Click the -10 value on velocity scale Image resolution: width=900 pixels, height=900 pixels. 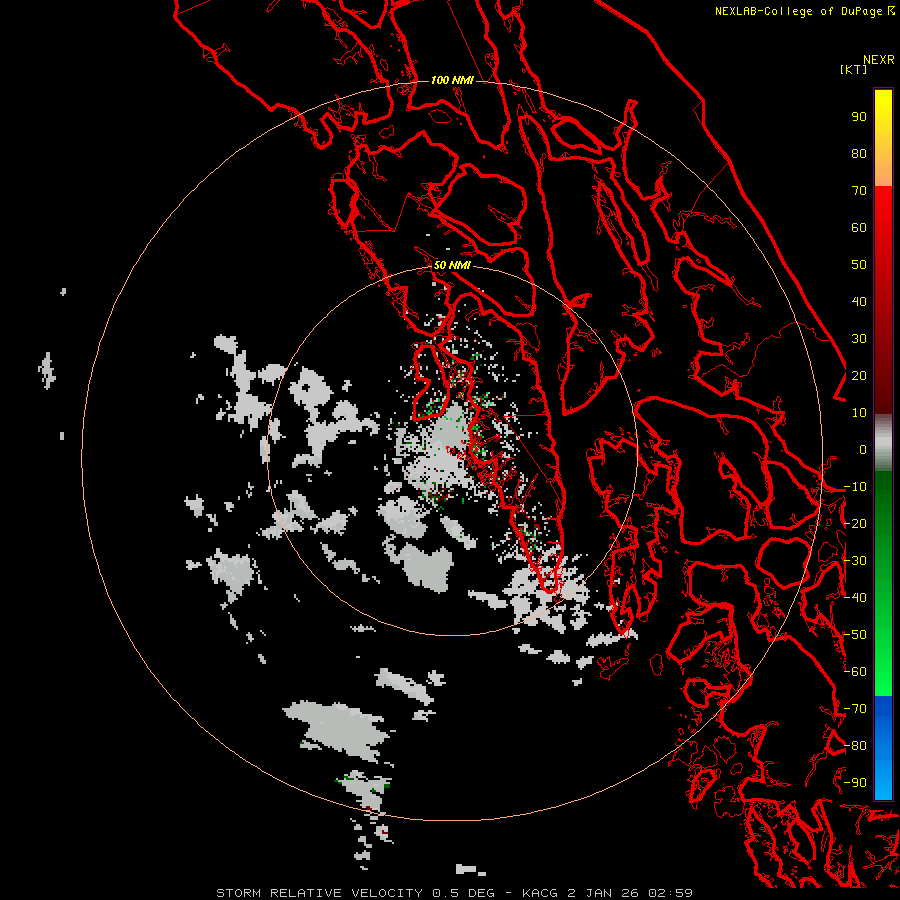click(x=855, y=487)
